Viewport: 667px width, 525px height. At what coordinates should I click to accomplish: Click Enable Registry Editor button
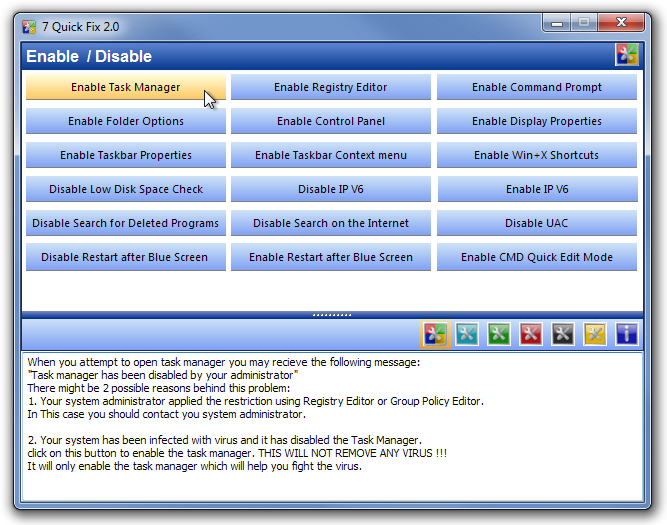331,87
